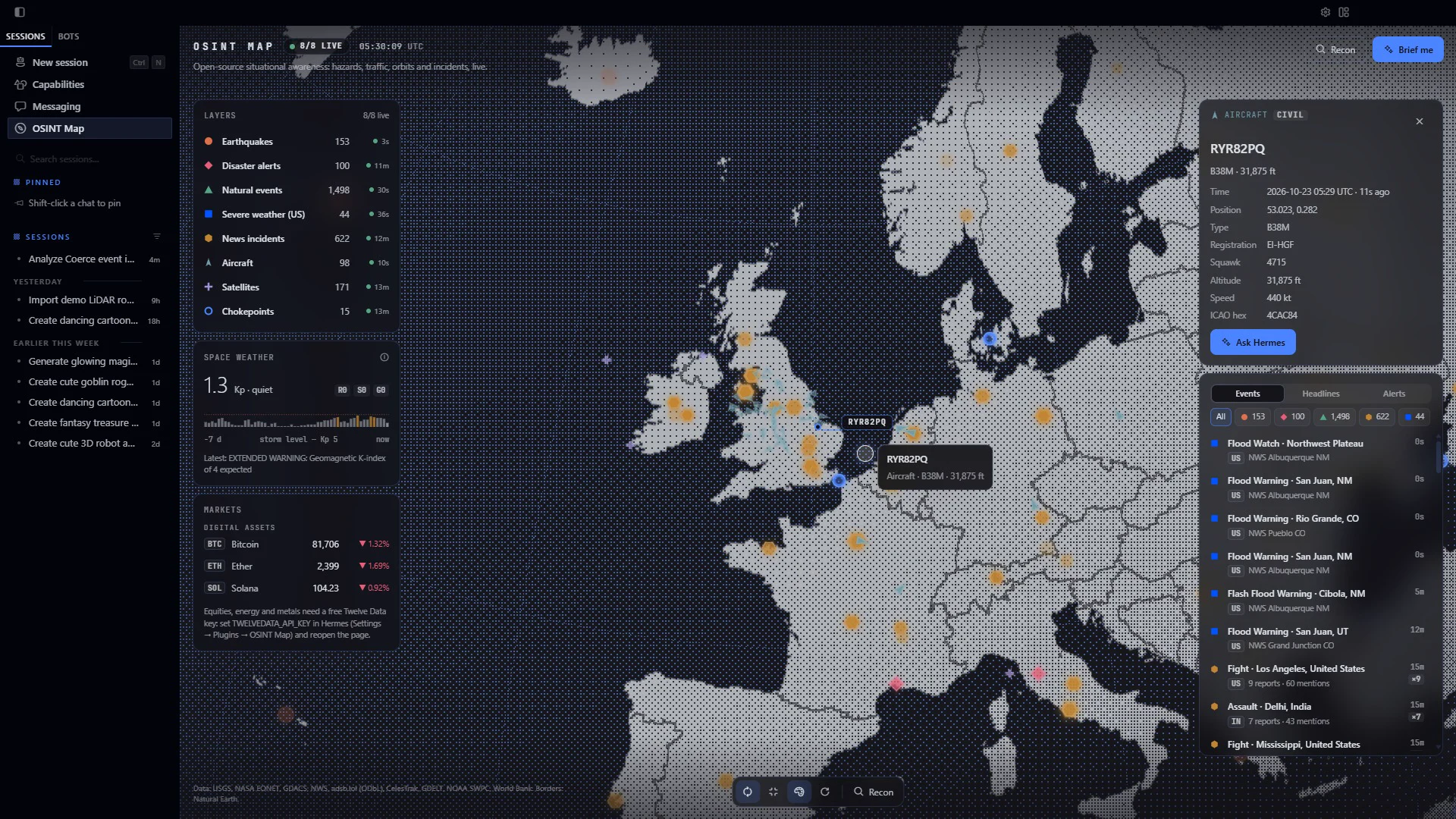Filter events by severe weather chip 44
The height and width of the screenshot is (819, 1456).
[1414, 416]
